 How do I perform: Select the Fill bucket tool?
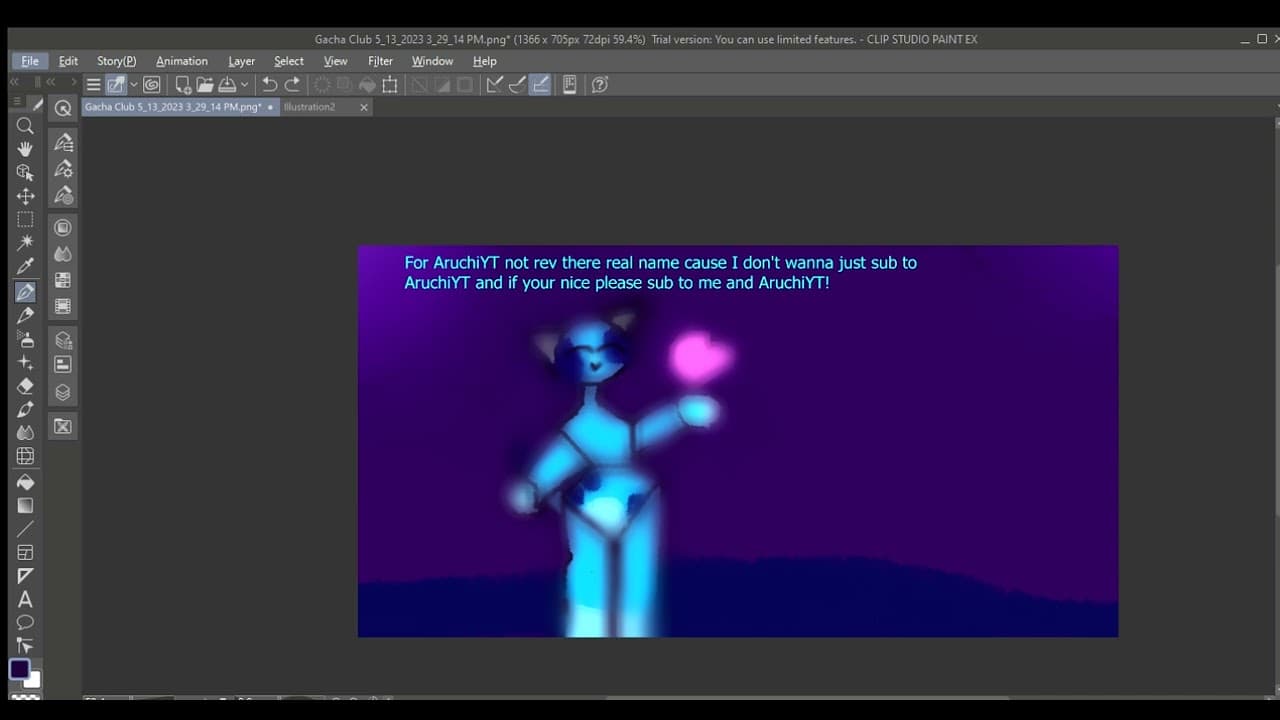point(25,482)
